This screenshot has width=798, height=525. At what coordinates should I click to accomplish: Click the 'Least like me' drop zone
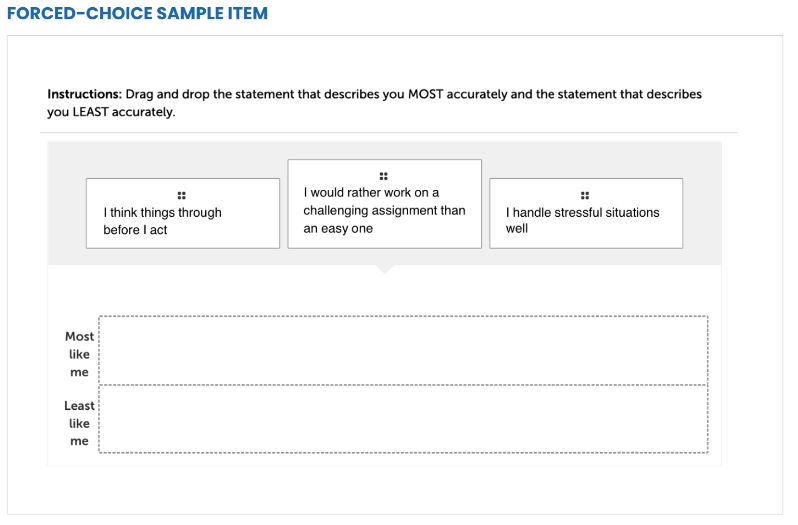click(x=403, y=419)
